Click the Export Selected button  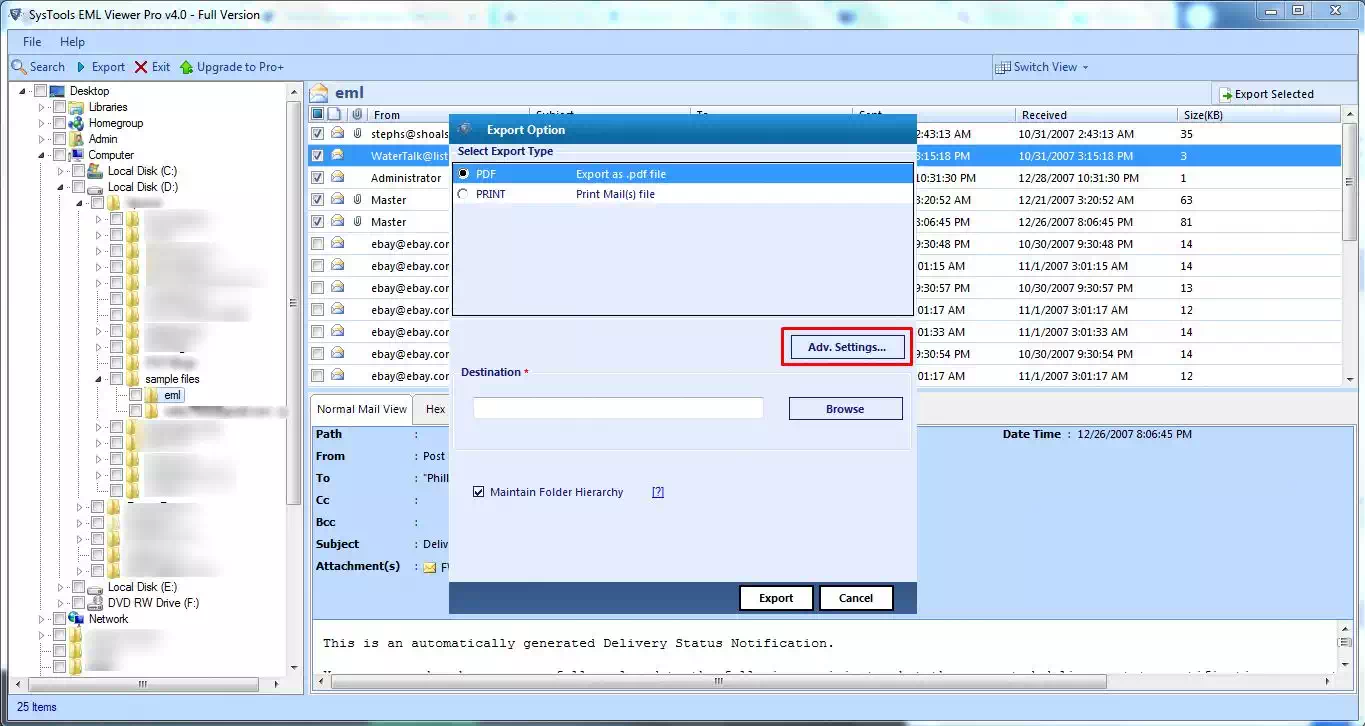[1265, 94]
